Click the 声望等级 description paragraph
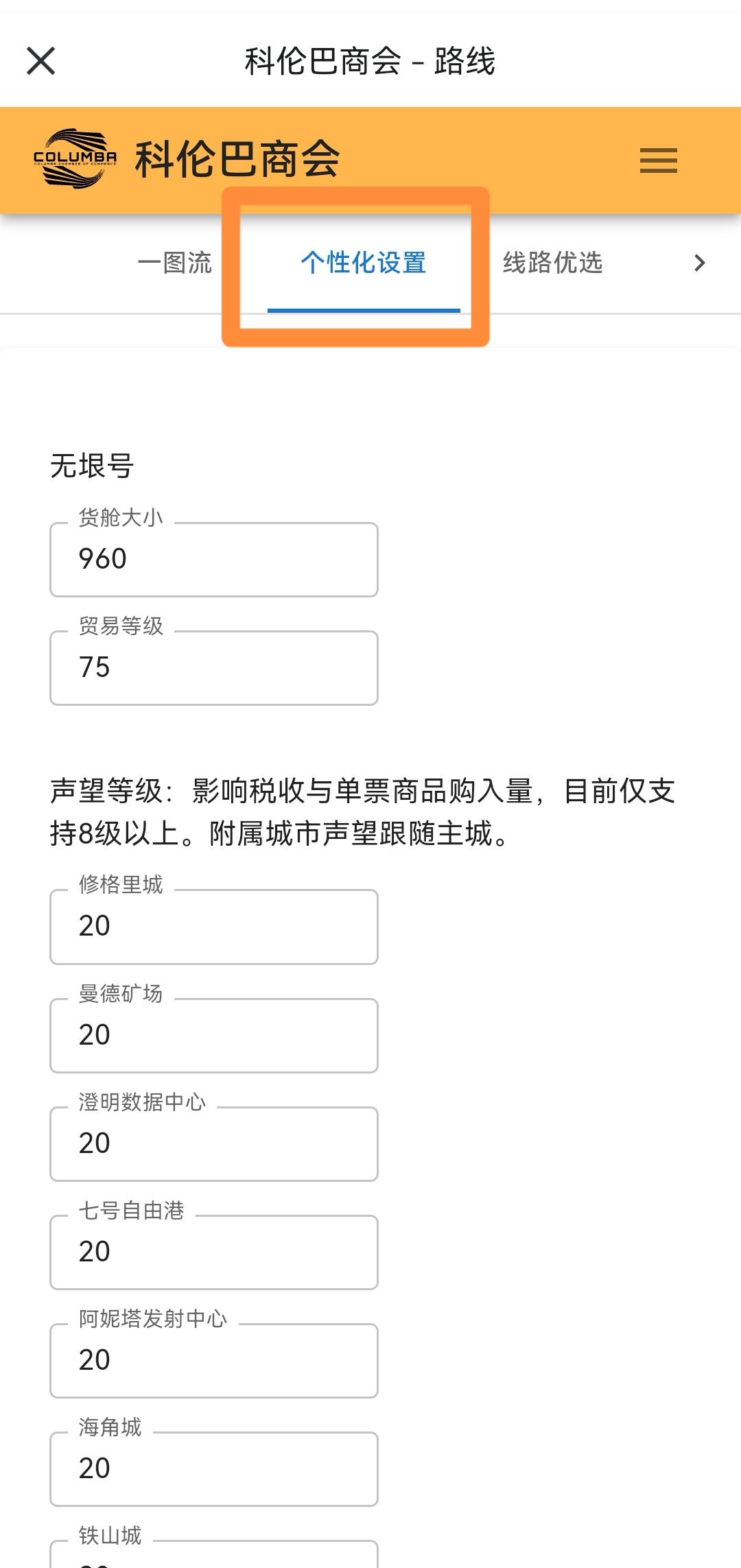741x1568 pixels. (362, 812)
